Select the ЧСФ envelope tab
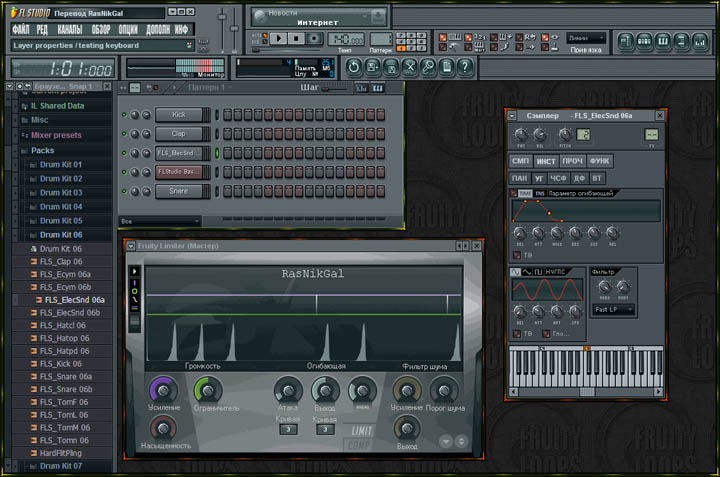The width and height of the screenshot is (720, 477). (558, 178)
